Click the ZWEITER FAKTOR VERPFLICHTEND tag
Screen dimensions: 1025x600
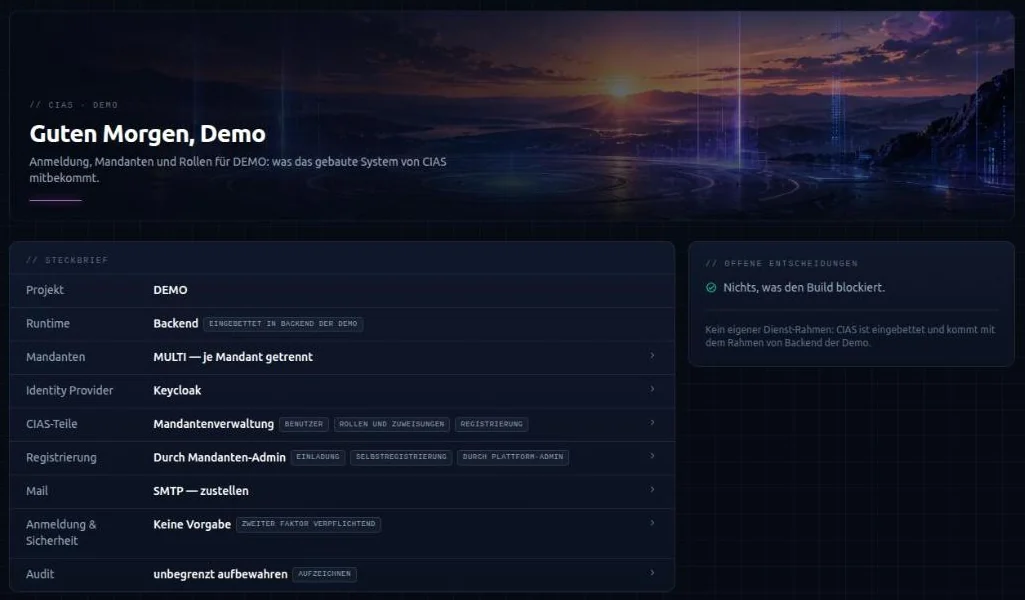pyautogui.click(x=309, y=524)
